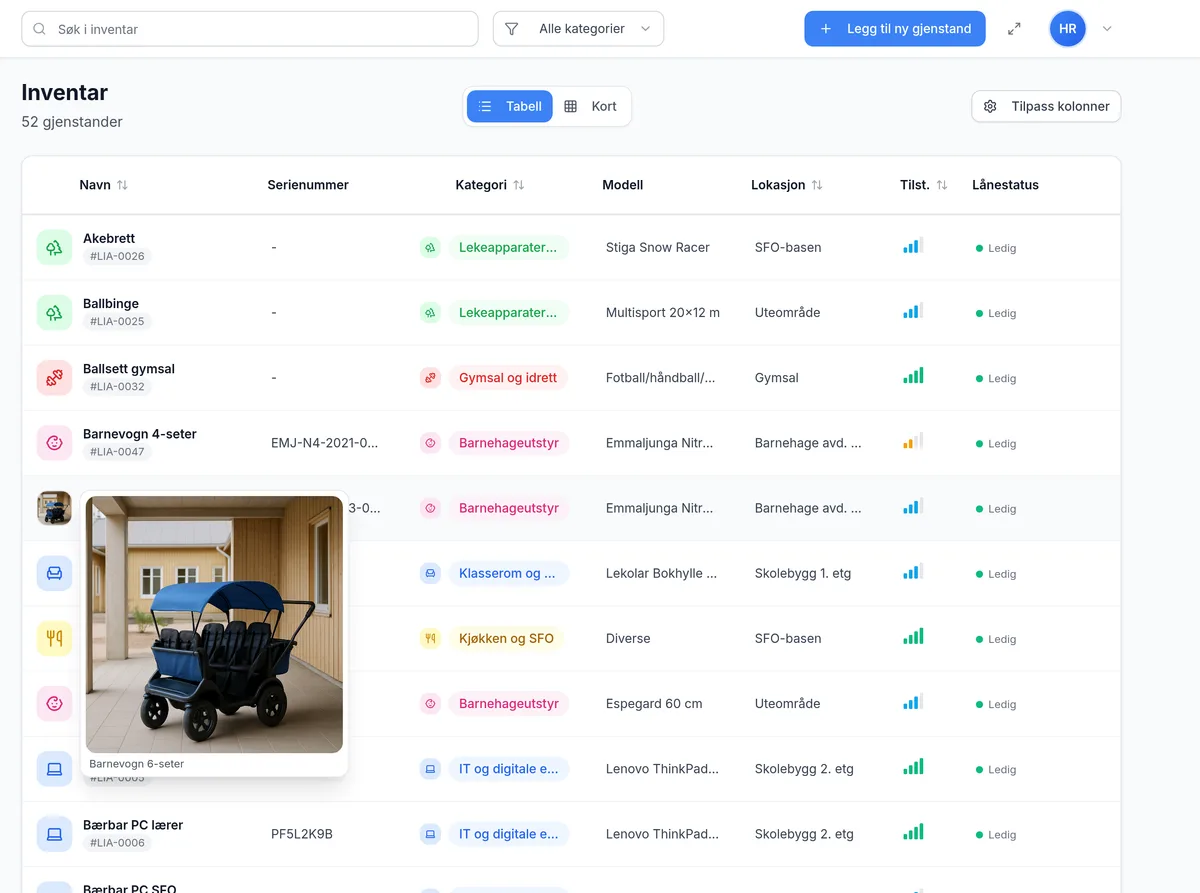This screenshot has height=893, width=1200.
Task: Click the Gymsal og idrett category tag
Action: tap(508, 378)
